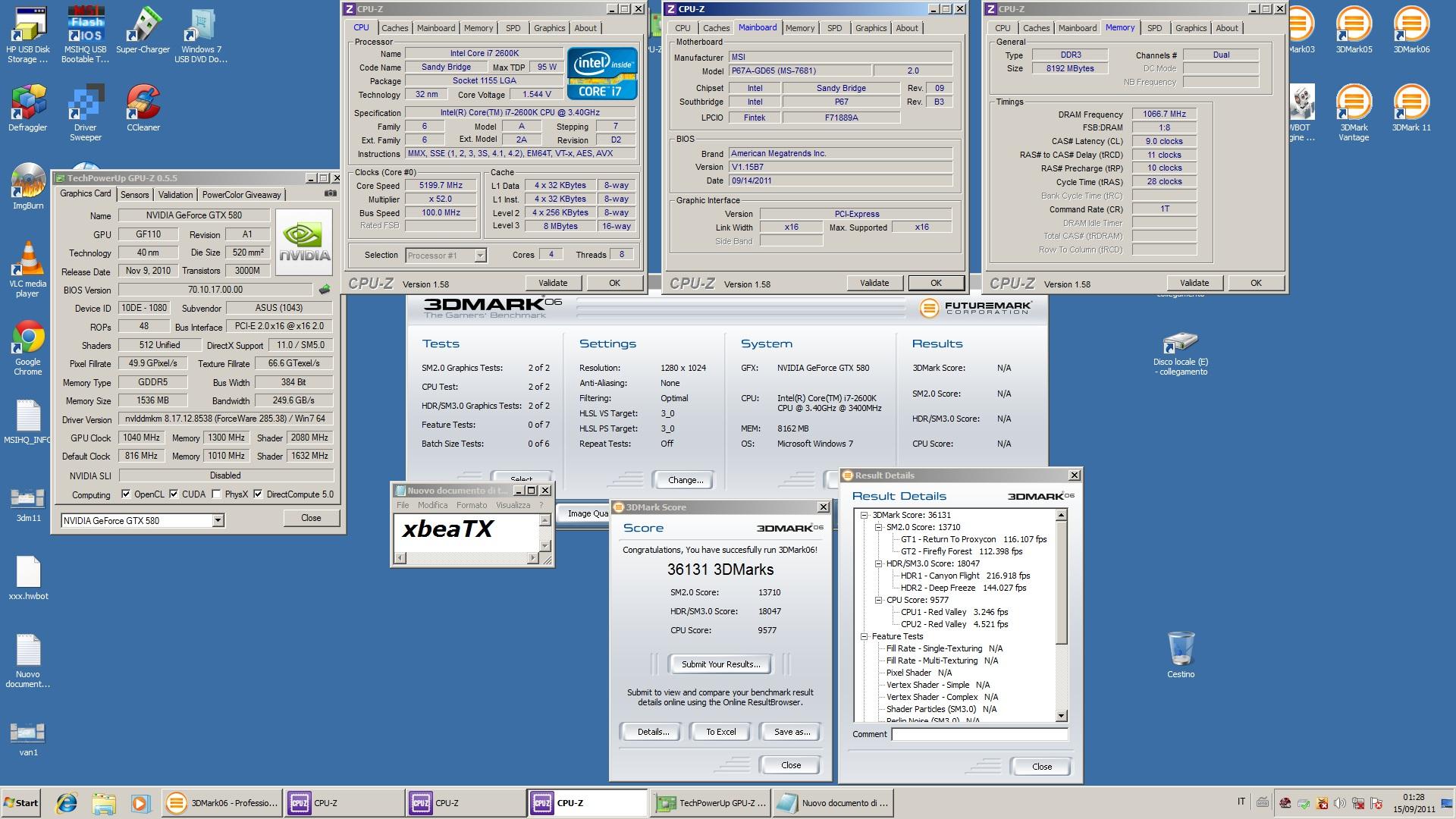Collapse SM2.0 Score: 13710 tree node
The image size is (1456, 819).
coord(878,527)
